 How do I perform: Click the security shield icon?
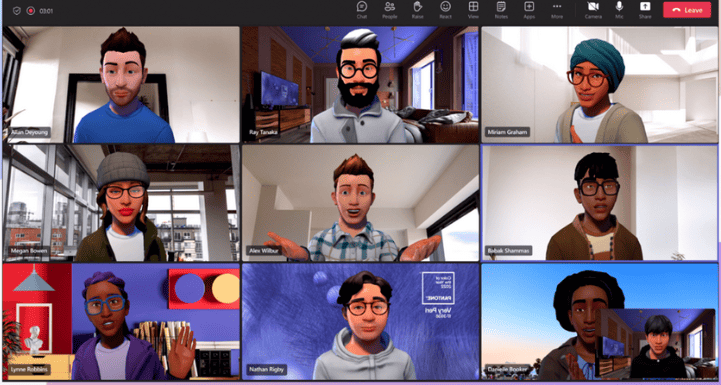[17, 11]
